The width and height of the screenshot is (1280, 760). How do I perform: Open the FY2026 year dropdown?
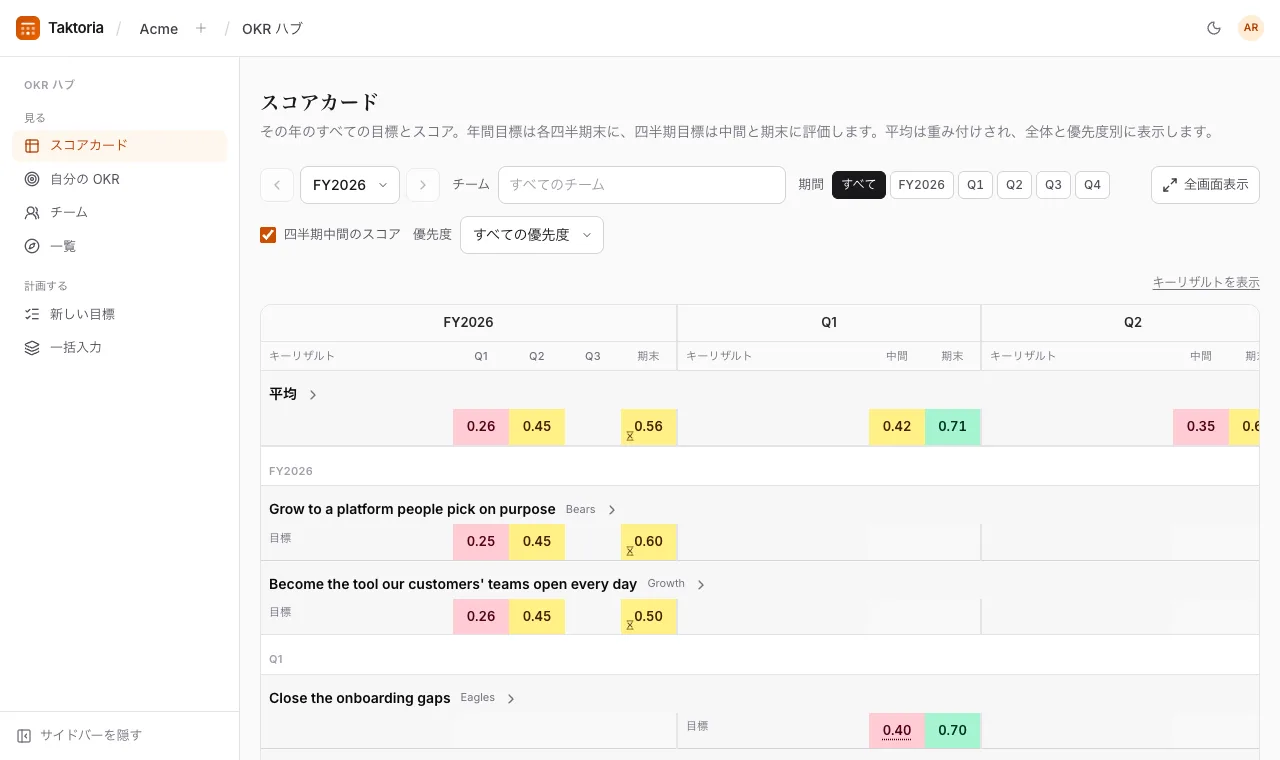(350, 185)
